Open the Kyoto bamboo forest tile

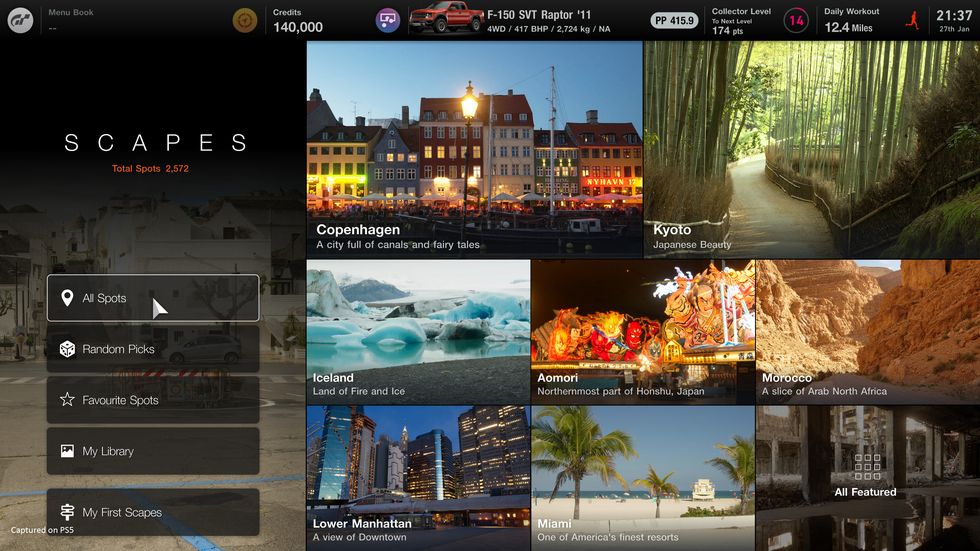click(x=811, y=149)
